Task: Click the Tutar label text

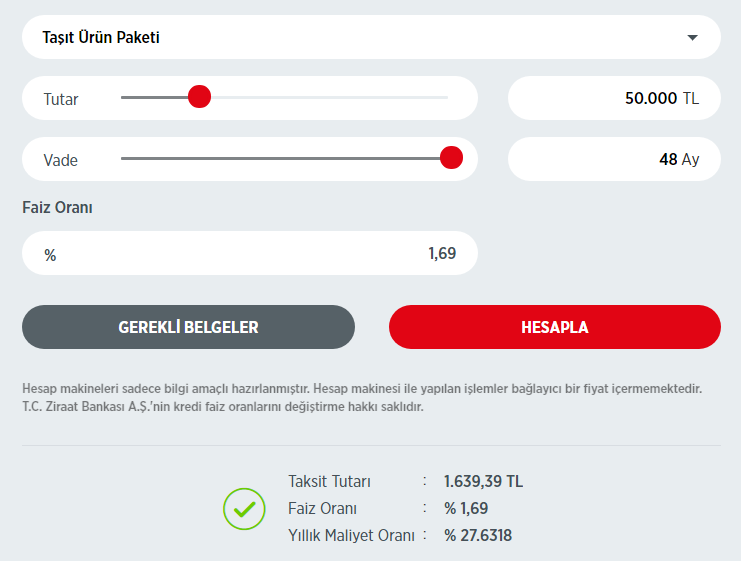Action: pyautogui.click(x=61, y=99)
